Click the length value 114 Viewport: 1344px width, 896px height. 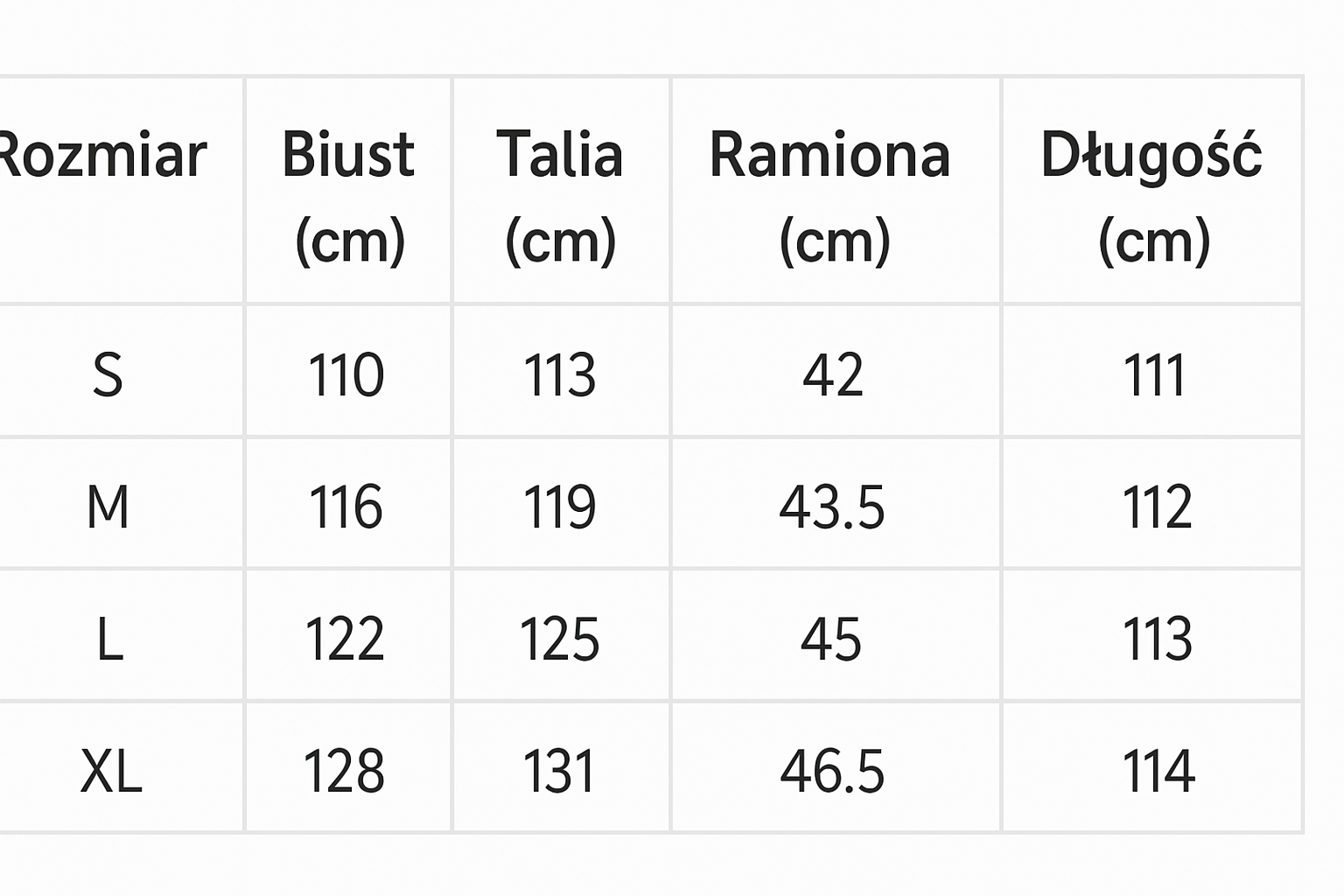[x=1158, y=771]
